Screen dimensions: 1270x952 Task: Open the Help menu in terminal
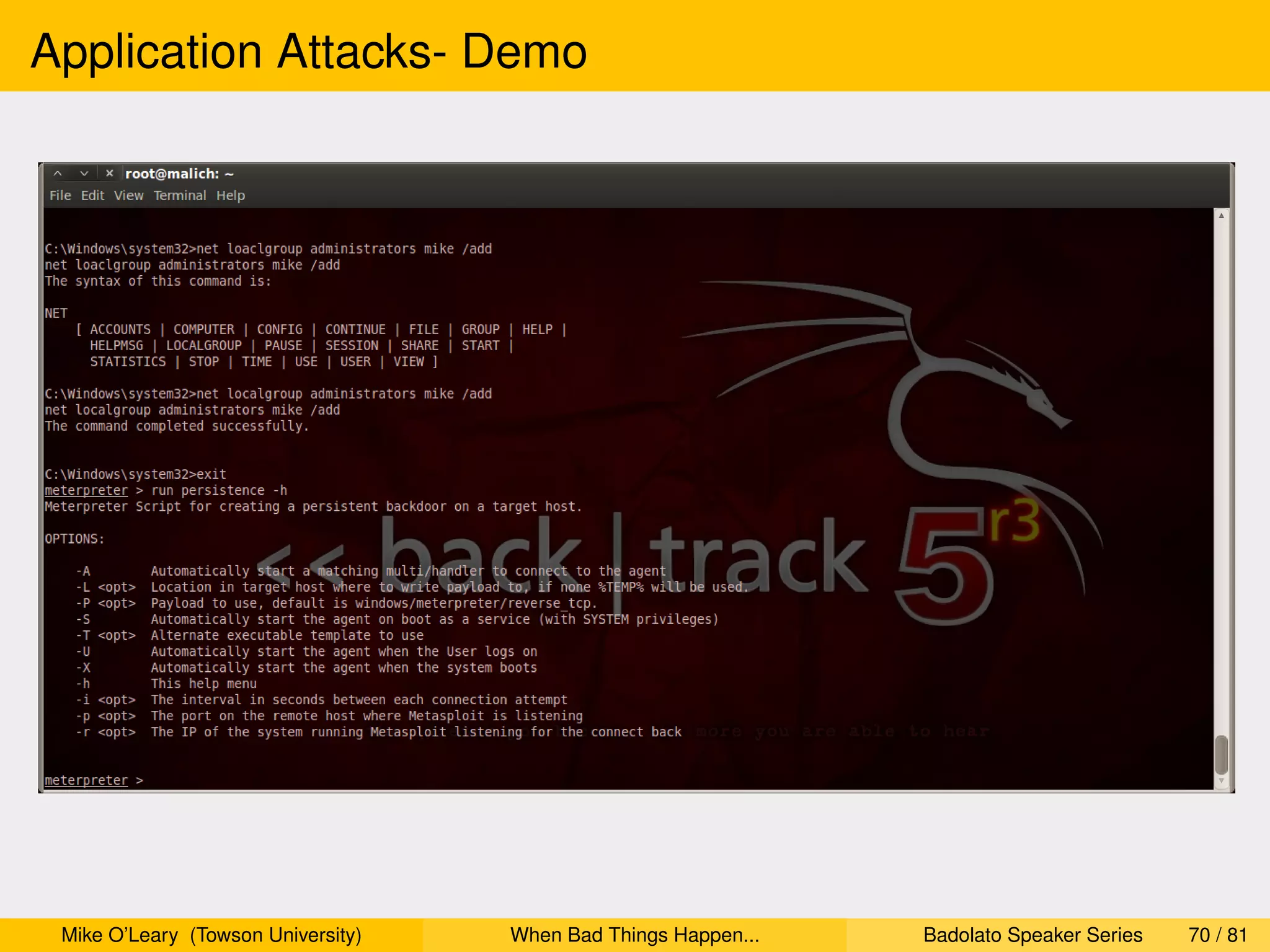click(x=231, y=196)
